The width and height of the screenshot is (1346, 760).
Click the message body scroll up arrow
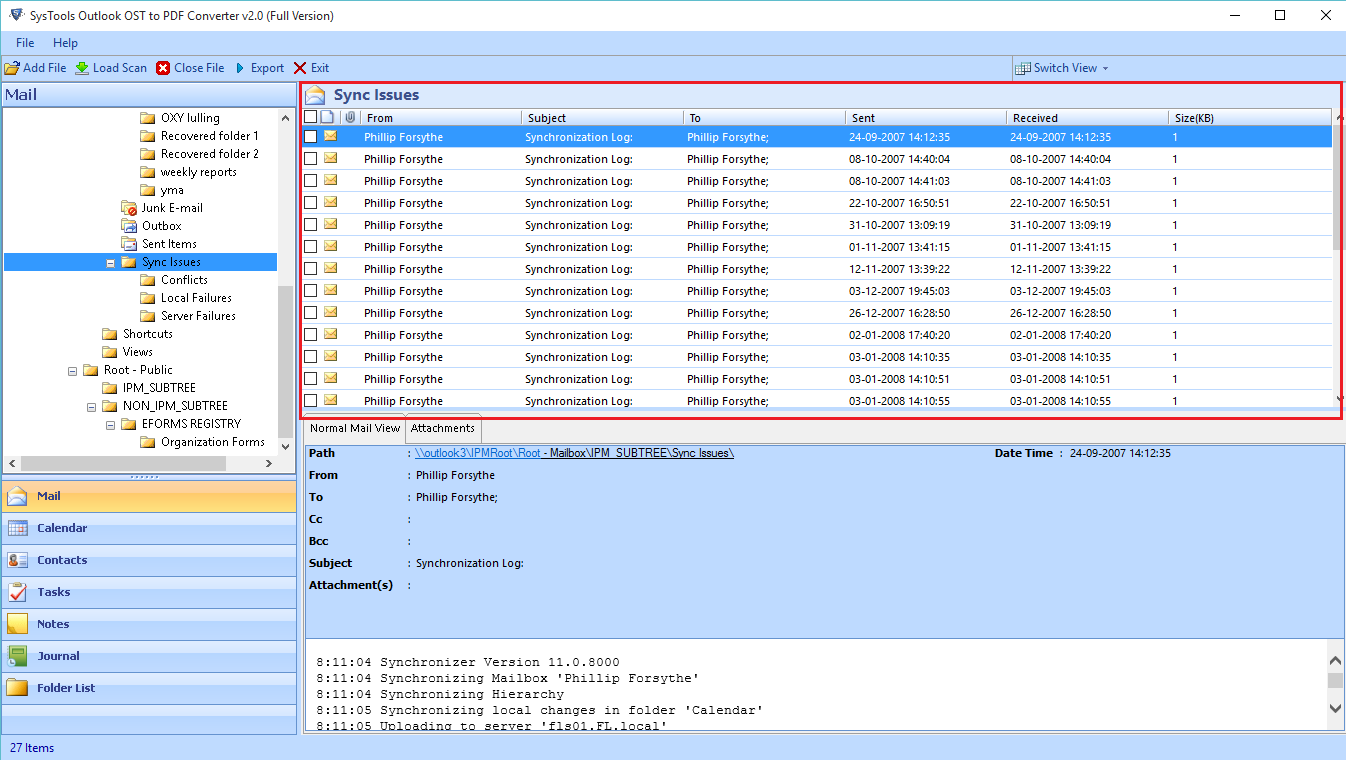point(1335,660)
